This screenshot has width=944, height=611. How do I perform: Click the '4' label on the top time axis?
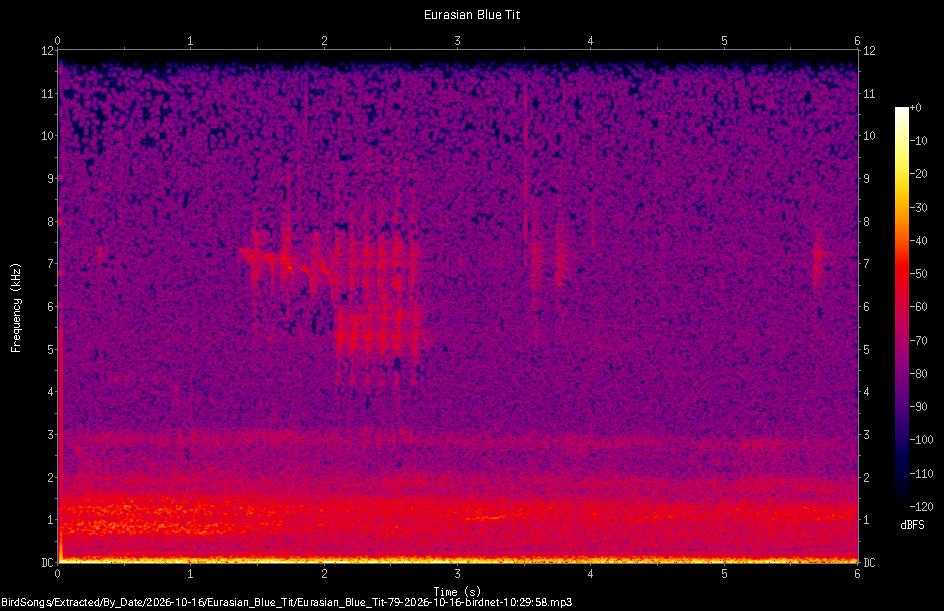pyautogui.click(x=591, y=41)
